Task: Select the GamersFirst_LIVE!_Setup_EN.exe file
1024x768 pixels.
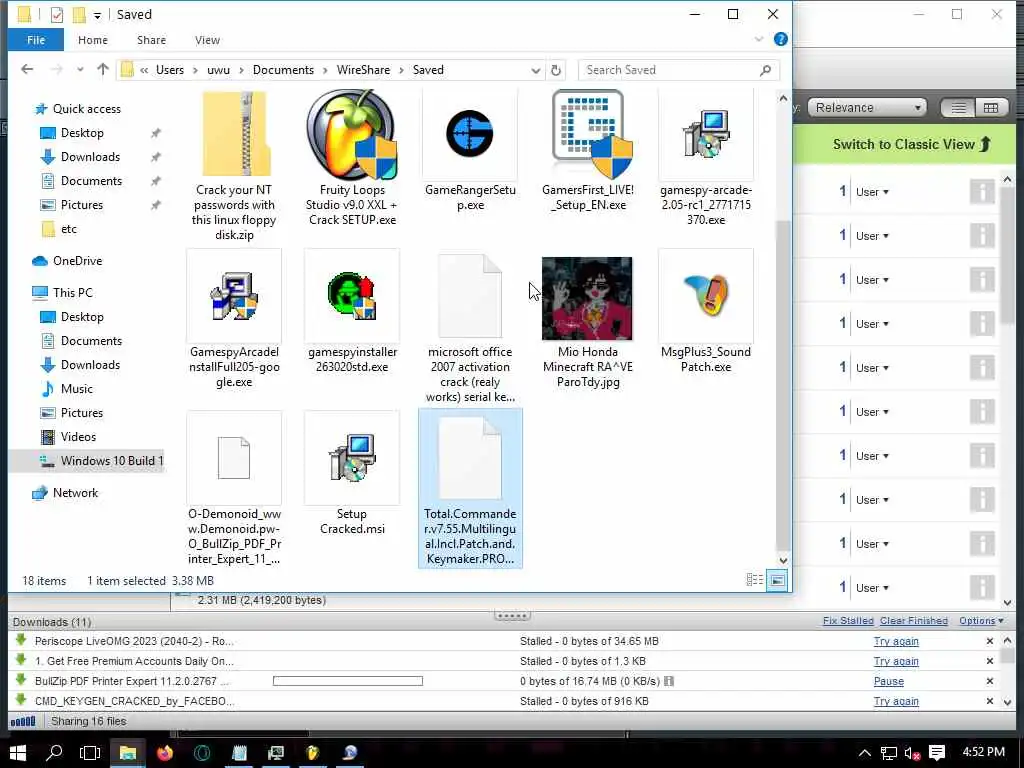Action: (588, 152)
